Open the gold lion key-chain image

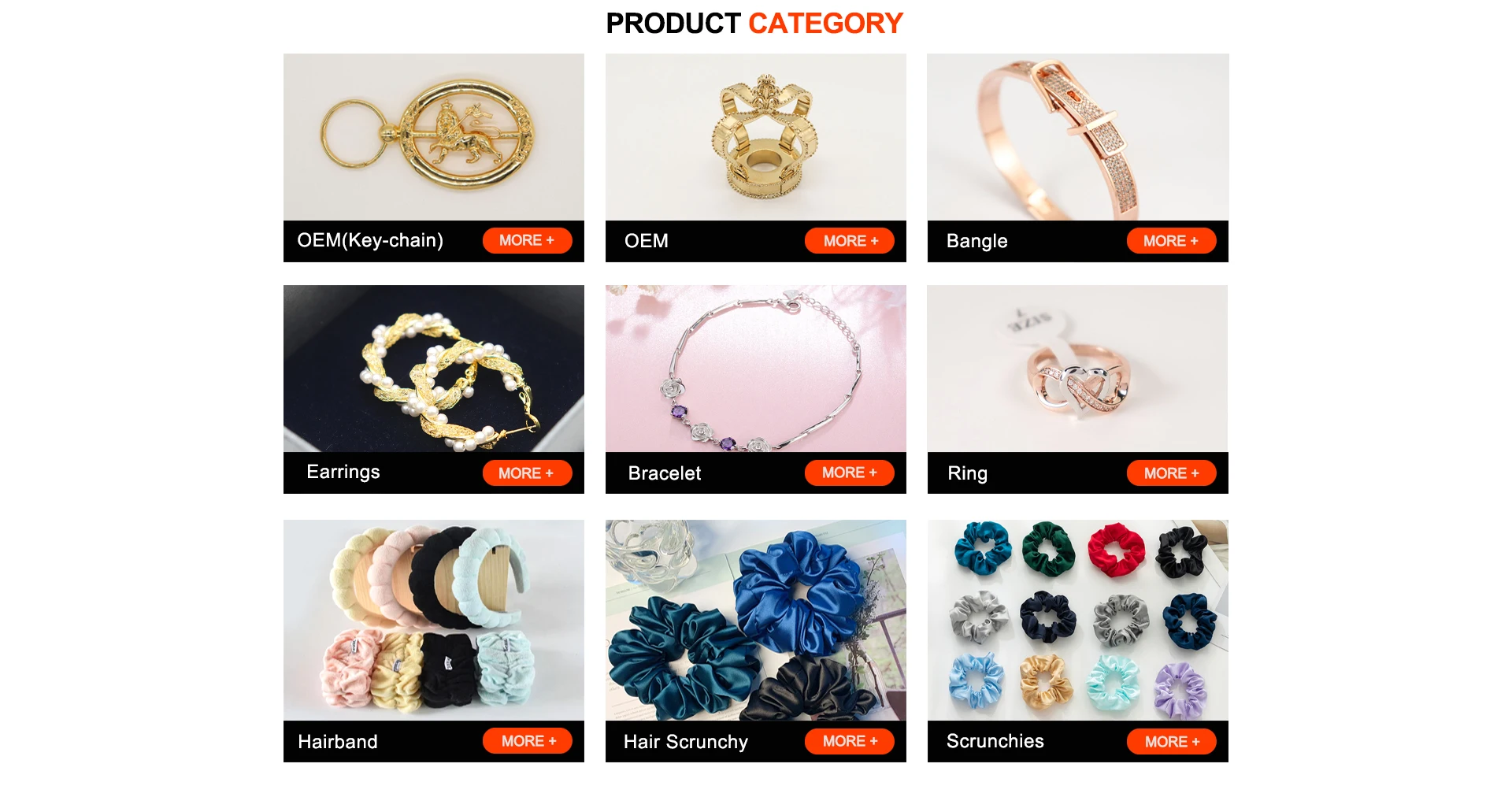point(434,137)
